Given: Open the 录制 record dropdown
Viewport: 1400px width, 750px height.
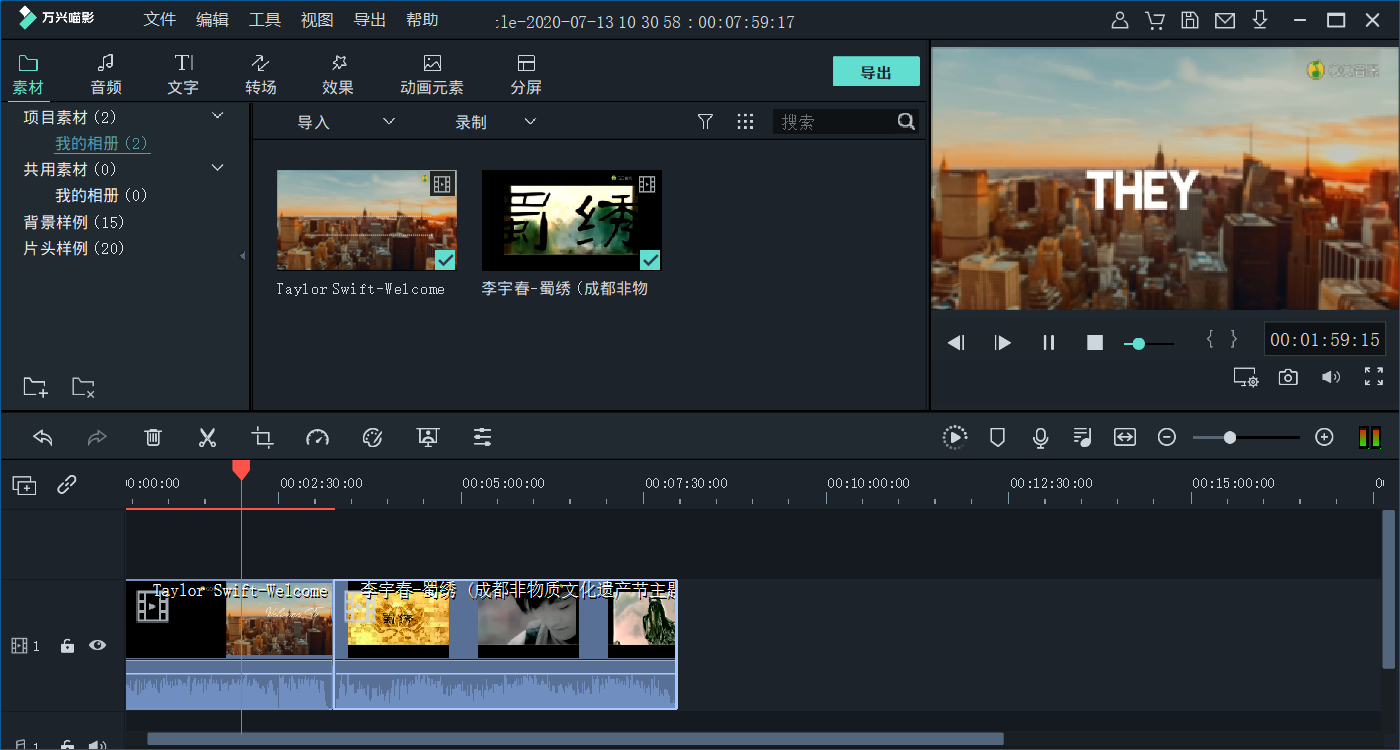Looking at the screenshot, I should tap(496, 122).
